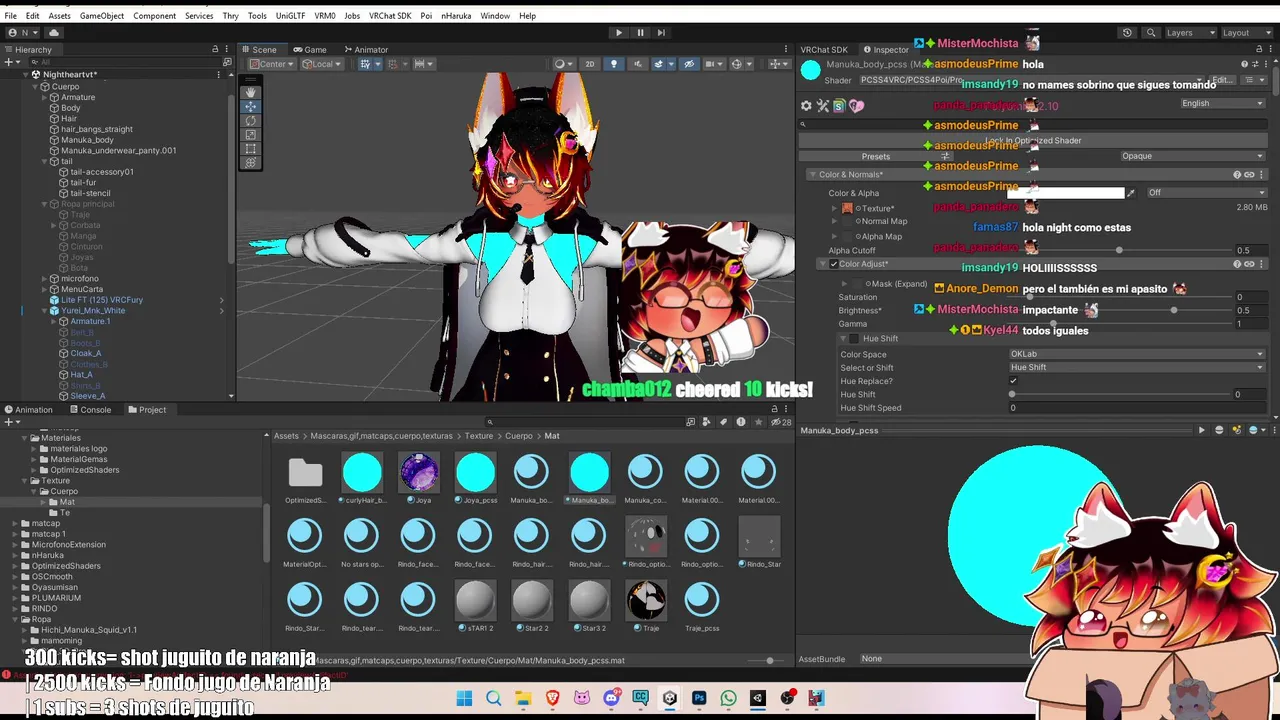Open the VRChat SDK menu in menu bar
The height and width of the screenshot is (720, 1280).
coord(390,16)
